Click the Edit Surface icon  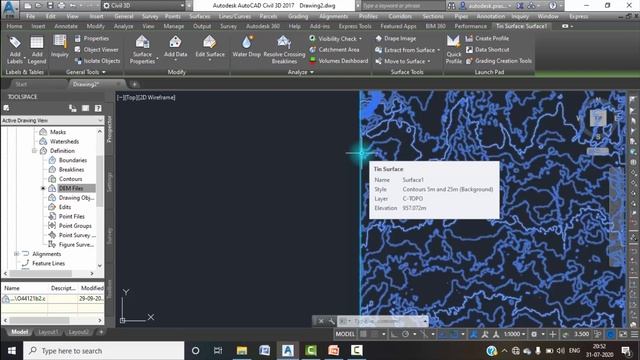210,42
